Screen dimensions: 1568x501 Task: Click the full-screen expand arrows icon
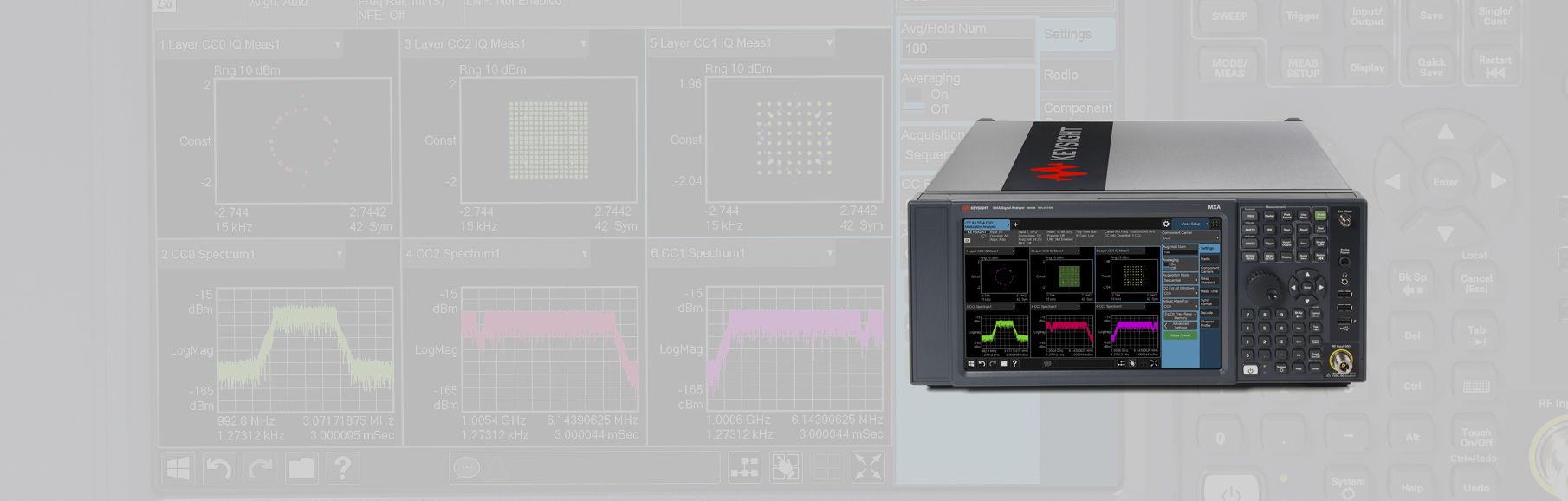(867, 468)
